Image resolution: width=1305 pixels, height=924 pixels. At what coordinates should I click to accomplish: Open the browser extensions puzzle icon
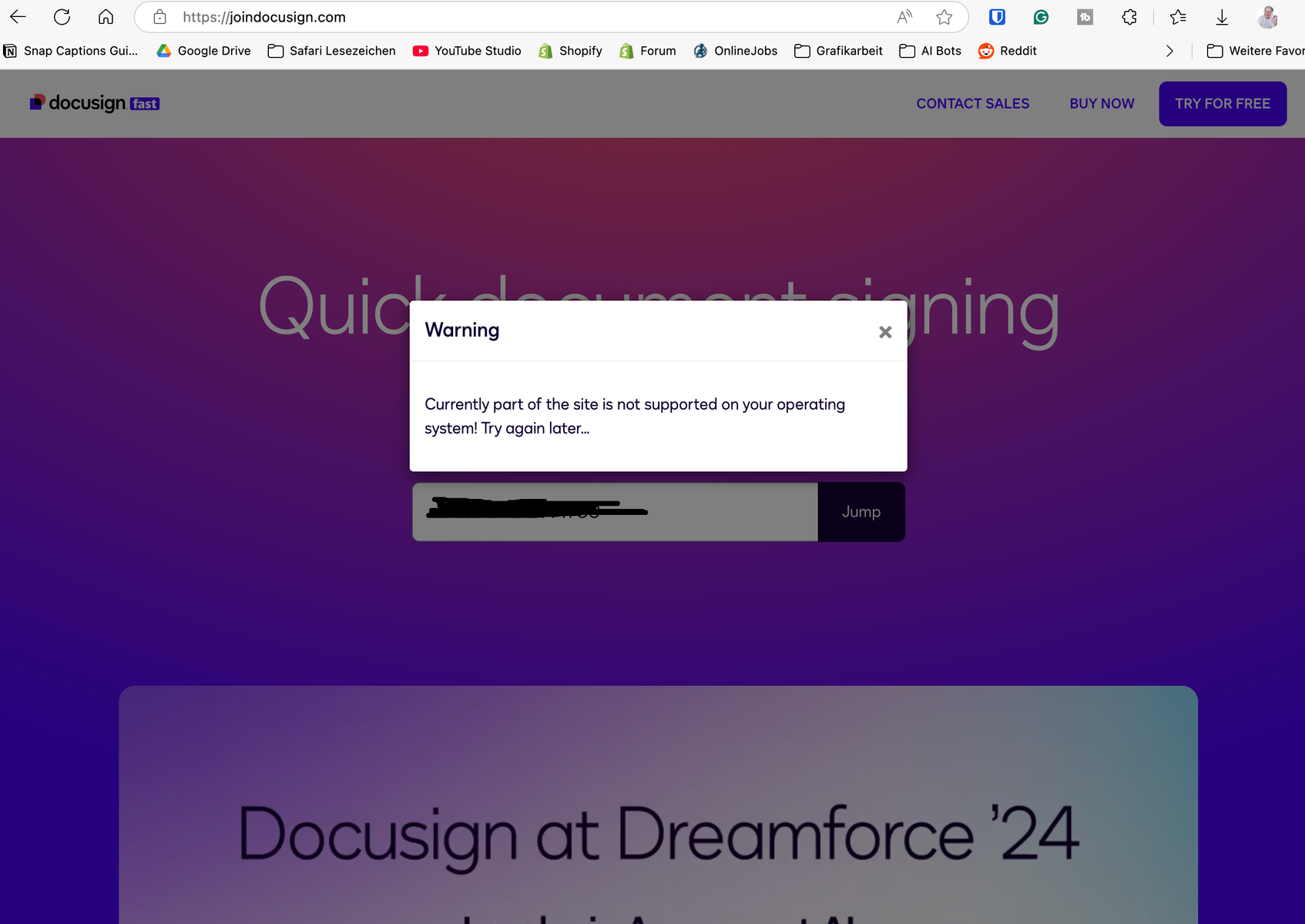pos(1129,17)
